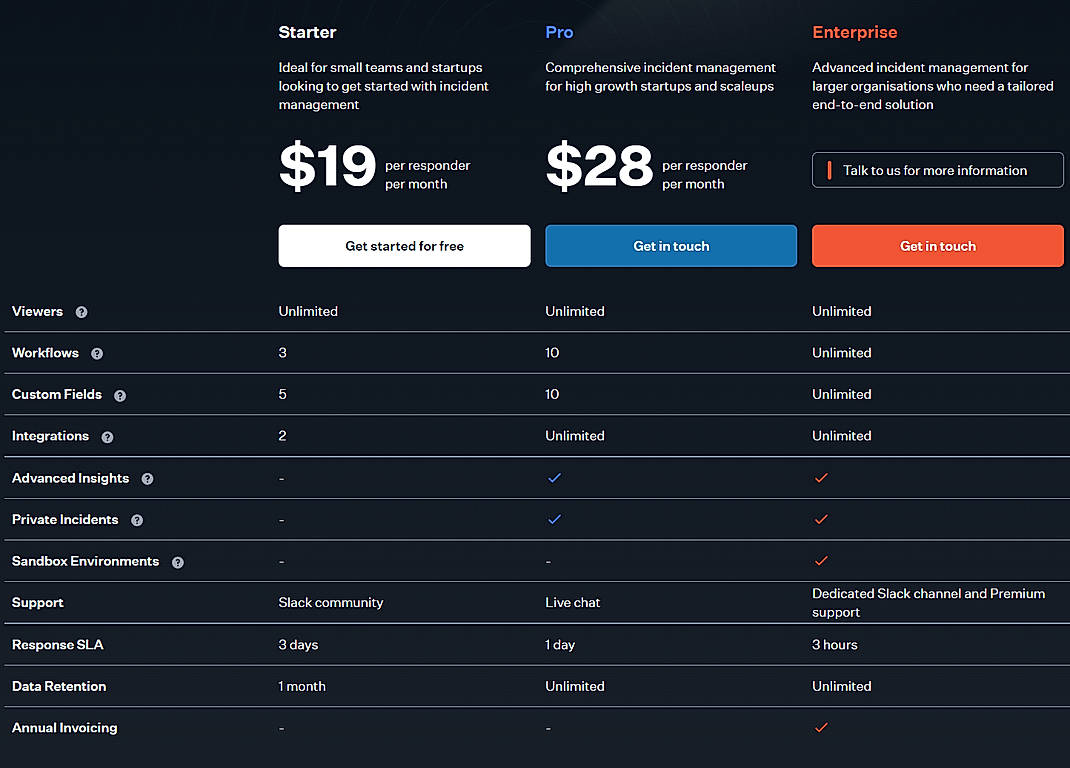Click the blue Advanced Insights checkmark under Pro
This screenshot has width=1070, height=768.
[x=554, y=478]
